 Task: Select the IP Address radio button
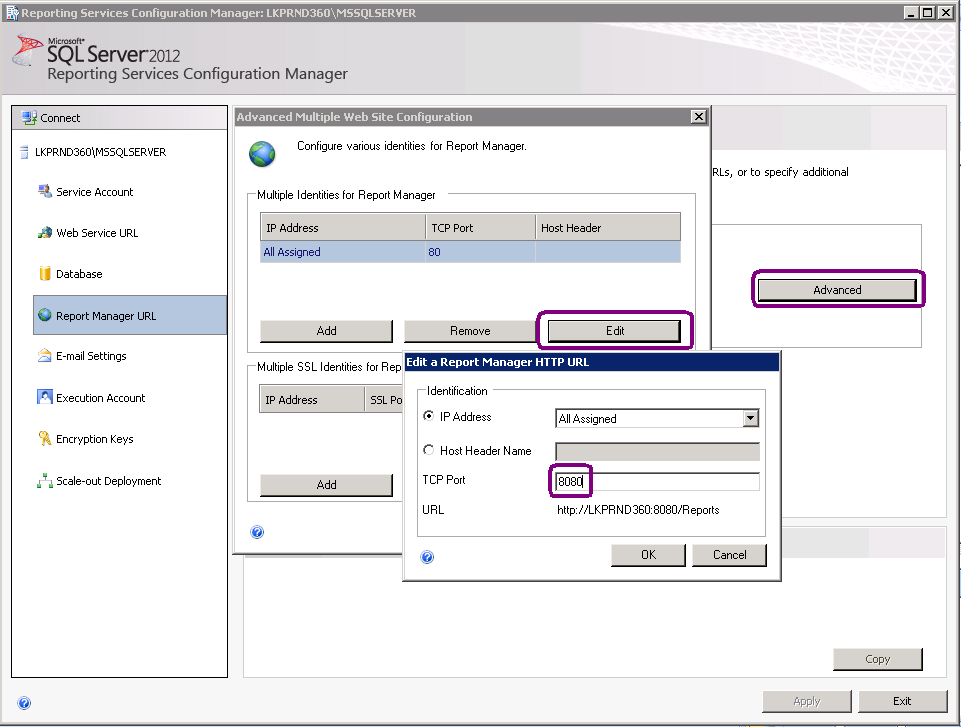point(429,416)
